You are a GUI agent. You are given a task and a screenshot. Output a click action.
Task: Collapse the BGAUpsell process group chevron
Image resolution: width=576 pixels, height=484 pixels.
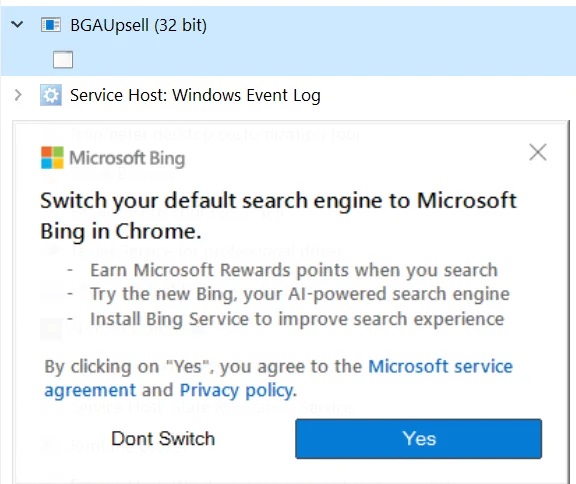coord(17,25)
